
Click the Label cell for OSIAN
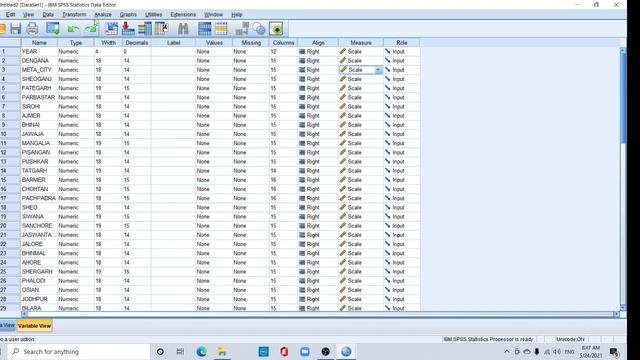(173, 290)
